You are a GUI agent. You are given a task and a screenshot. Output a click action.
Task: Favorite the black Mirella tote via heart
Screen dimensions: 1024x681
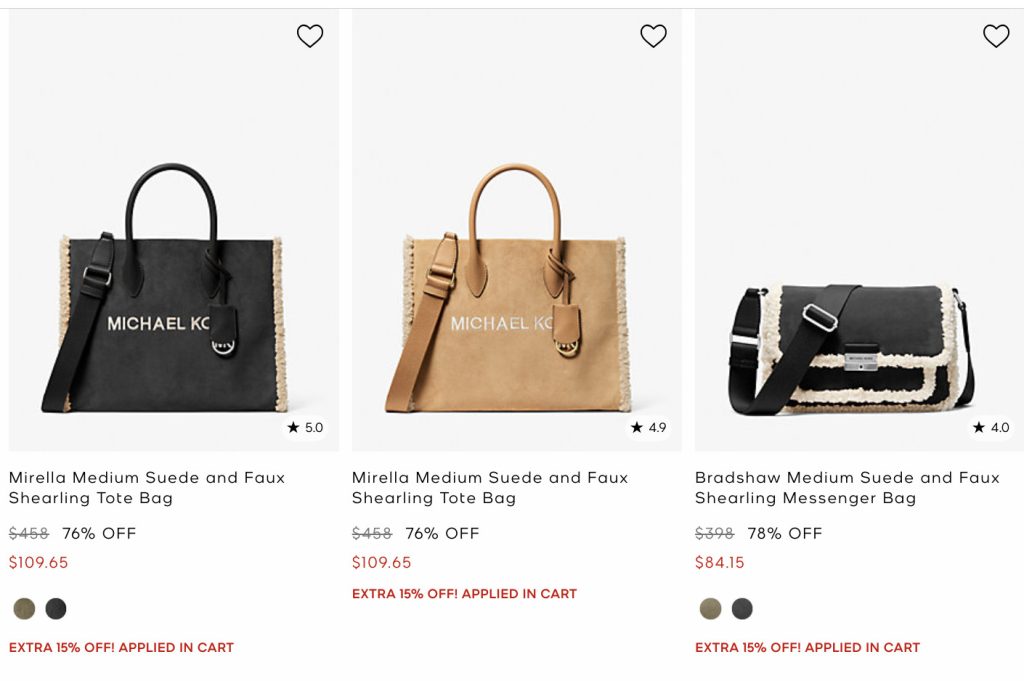[310, 36]
